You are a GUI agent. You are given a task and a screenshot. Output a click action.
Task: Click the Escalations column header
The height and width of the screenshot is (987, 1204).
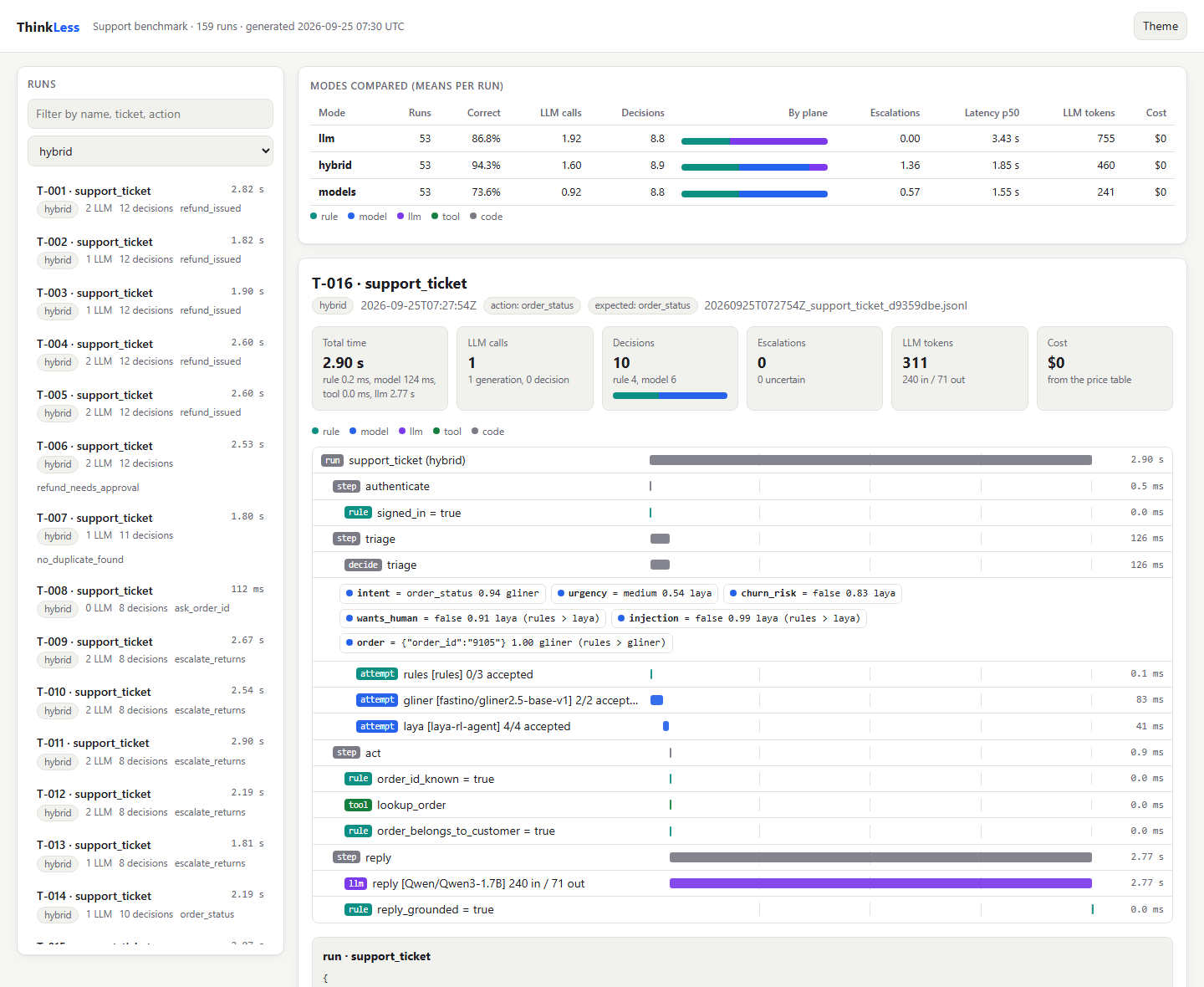(x=895, y=113)
